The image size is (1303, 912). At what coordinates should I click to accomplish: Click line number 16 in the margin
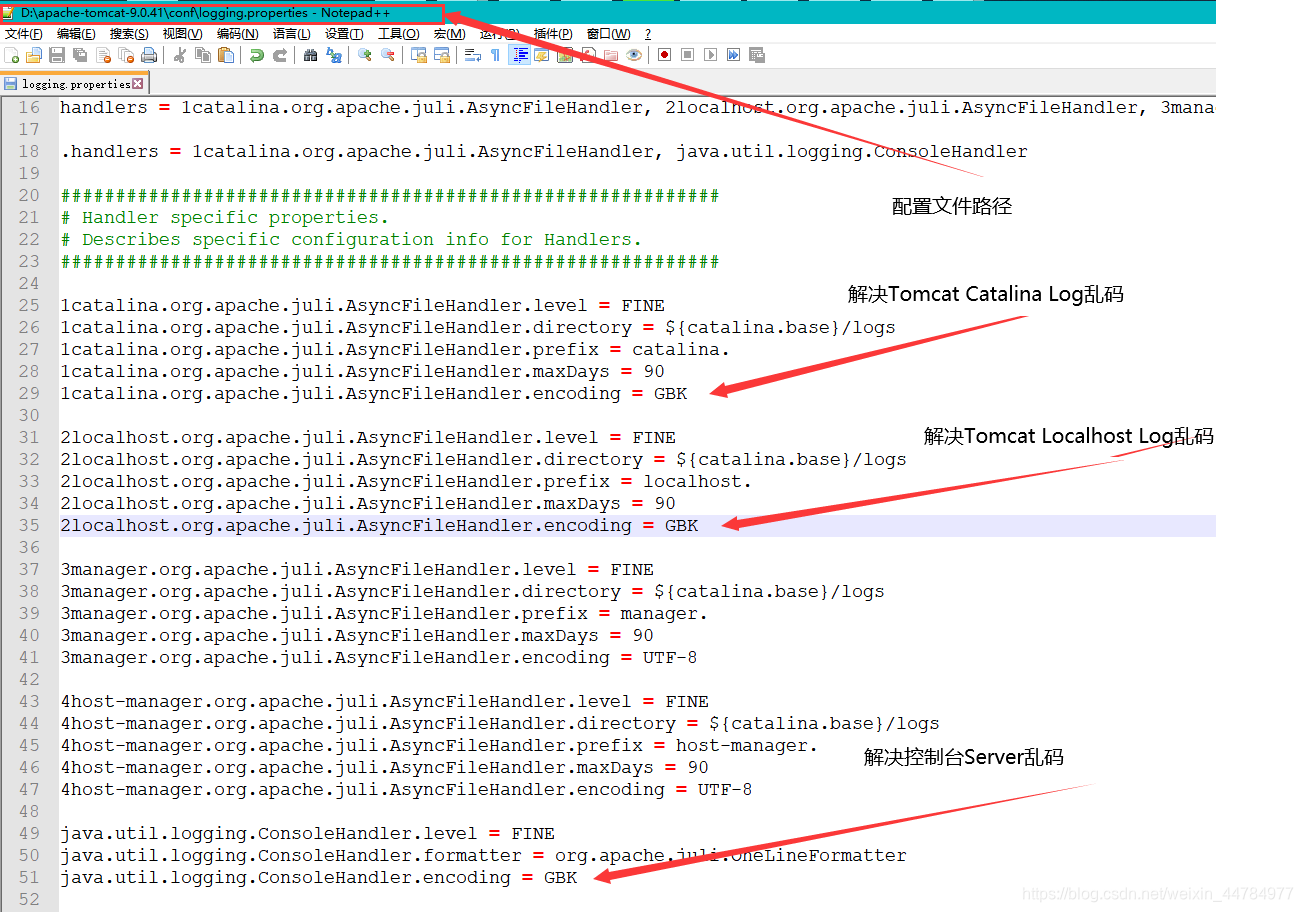click(x=29, y=107)
